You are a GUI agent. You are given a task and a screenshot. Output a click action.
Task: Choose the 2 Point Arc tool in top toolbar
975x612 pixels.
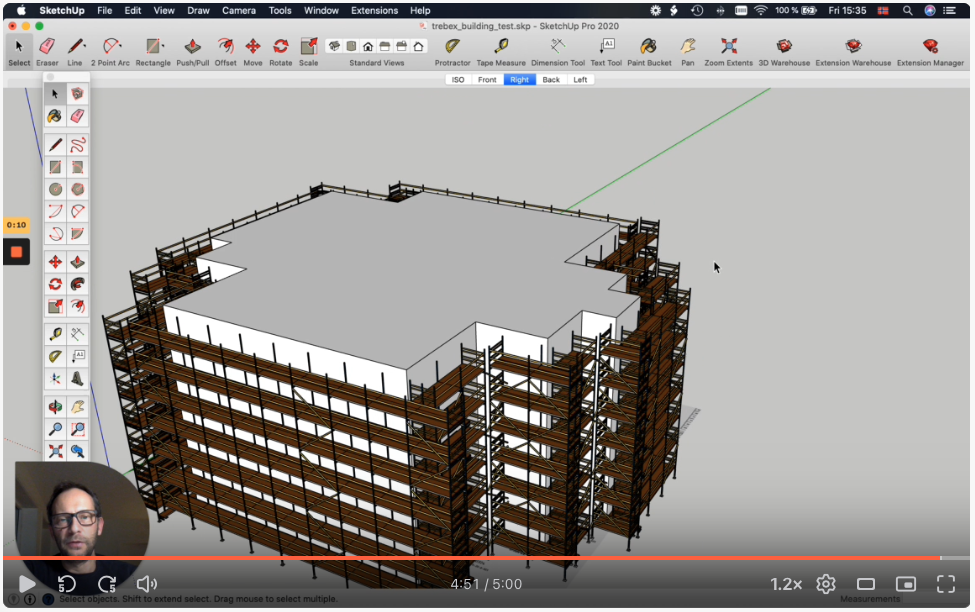click(110, 52)
